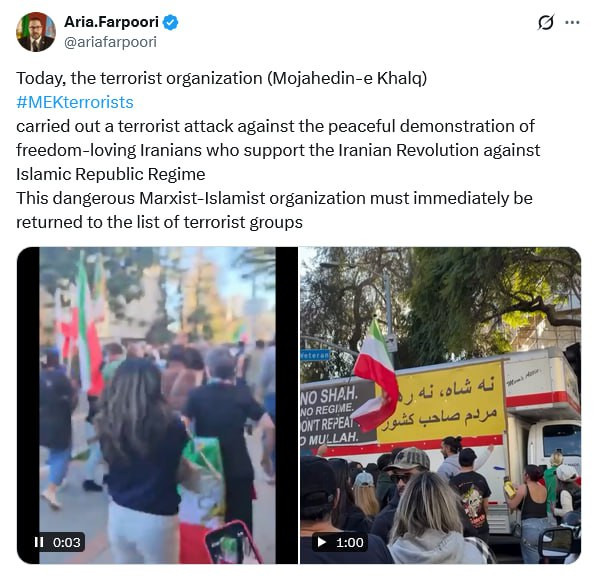
Task: Click the 1:00 duration label on the right video
Action: point(349,542)
